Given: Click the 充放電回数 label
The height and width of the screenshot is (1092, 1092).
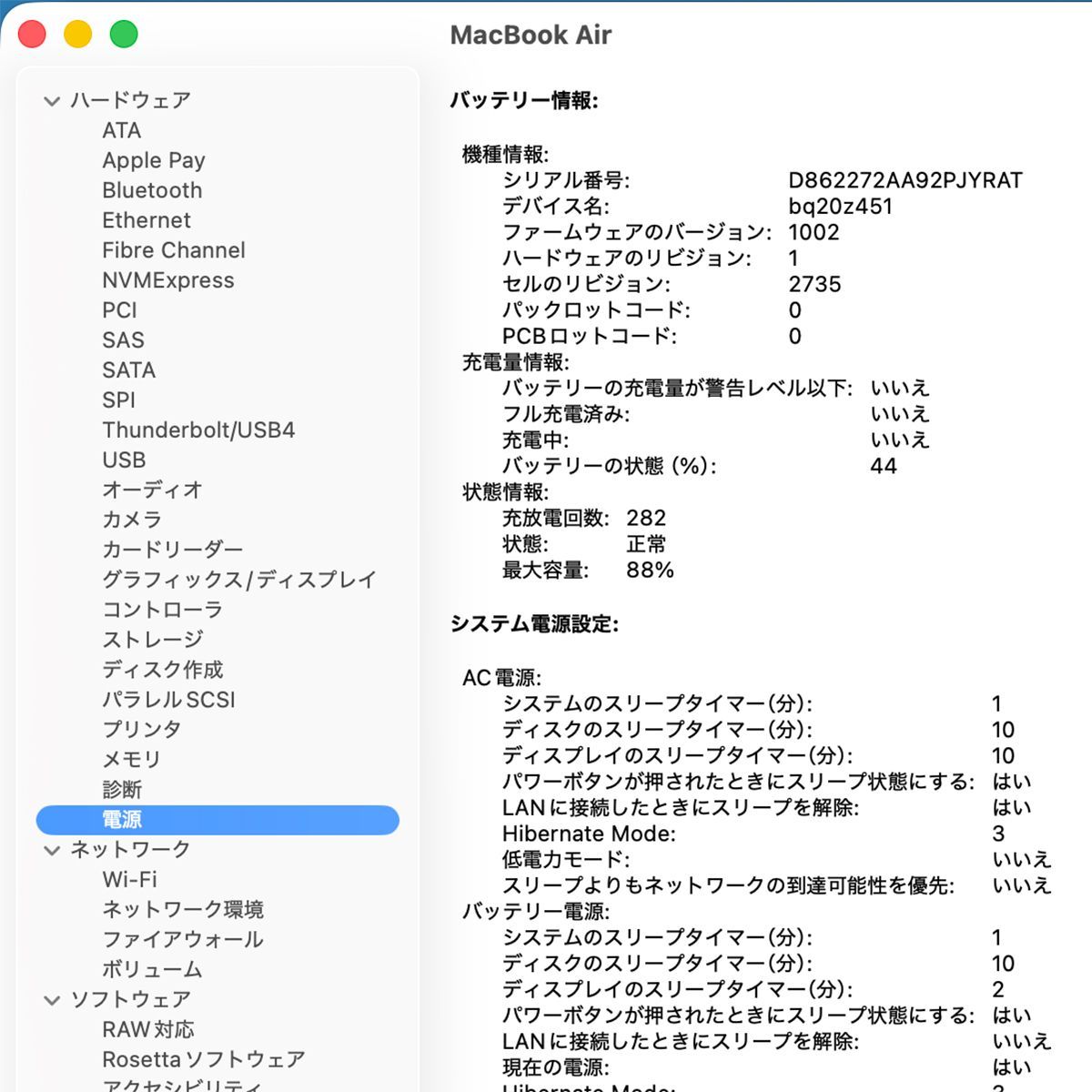Looking at the screenshot, I should click(x=556, y=519).
